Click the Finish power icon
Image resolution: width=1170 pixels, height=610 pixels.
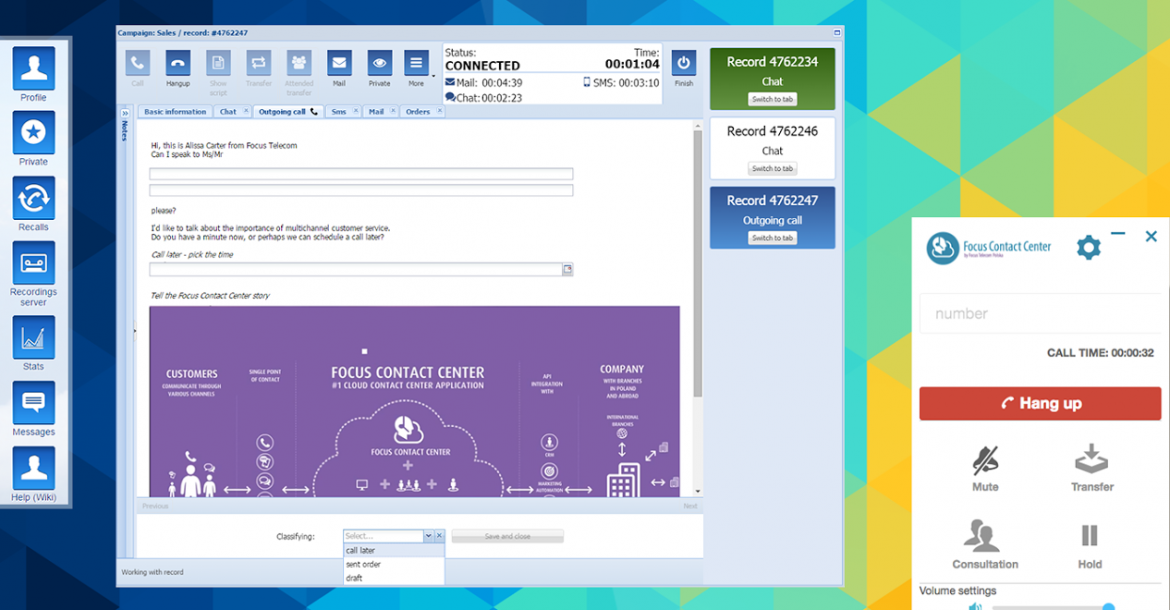pos(683,63)
